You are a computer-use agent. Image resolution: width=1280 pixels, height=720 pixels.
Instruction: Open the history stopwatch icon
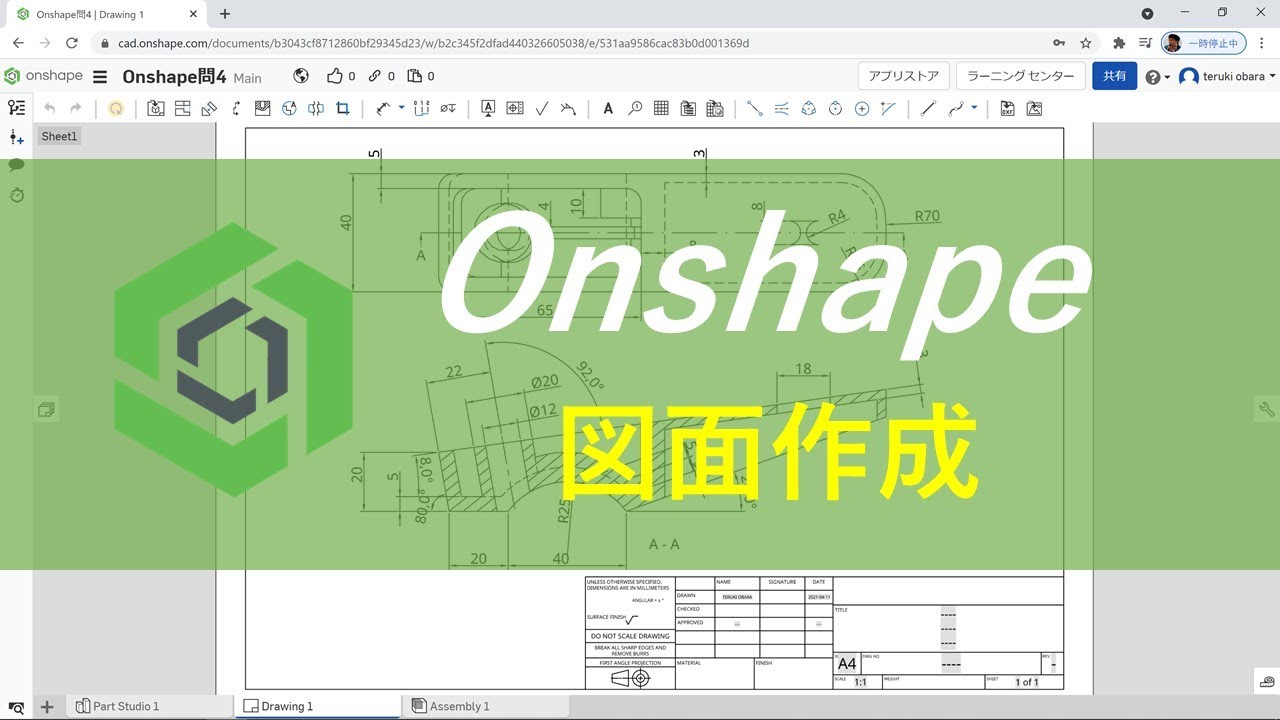(16, 194)
